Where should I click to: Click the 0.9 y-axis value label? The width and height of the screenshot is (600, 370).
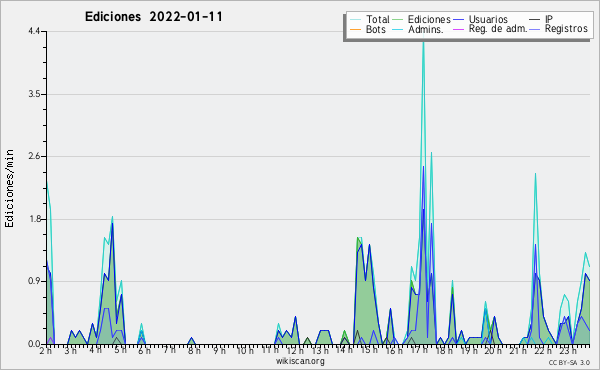tap(34, 281)
